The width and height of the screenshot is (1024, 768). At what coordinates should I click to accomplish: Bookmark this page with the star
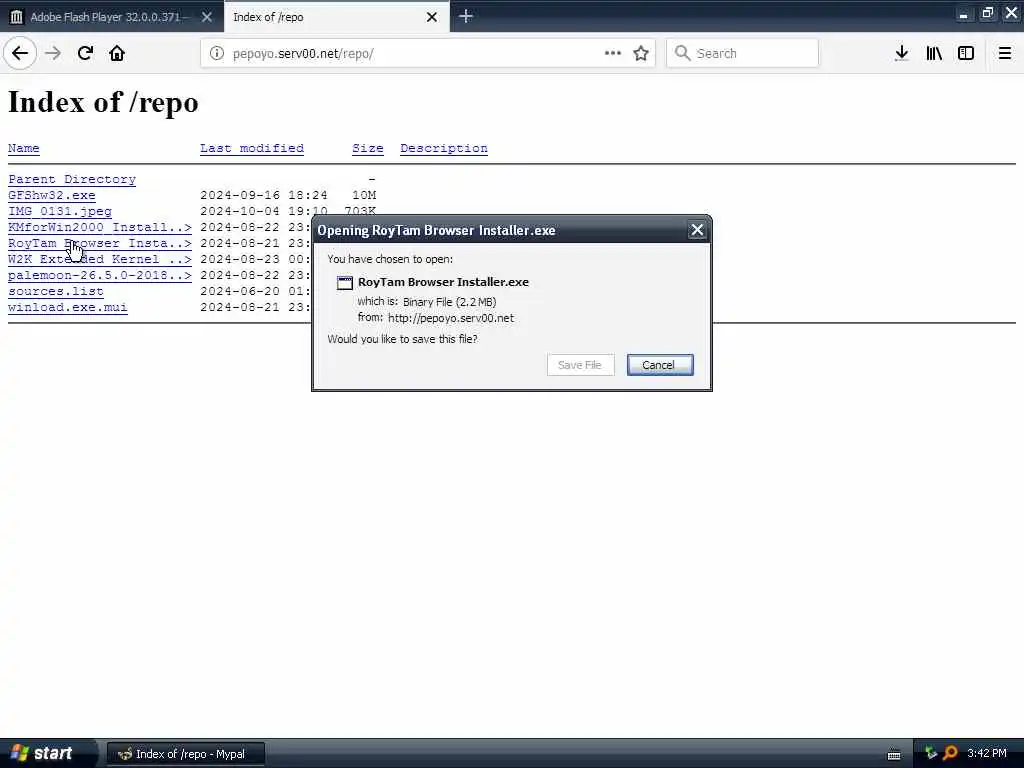pos(641,53)
